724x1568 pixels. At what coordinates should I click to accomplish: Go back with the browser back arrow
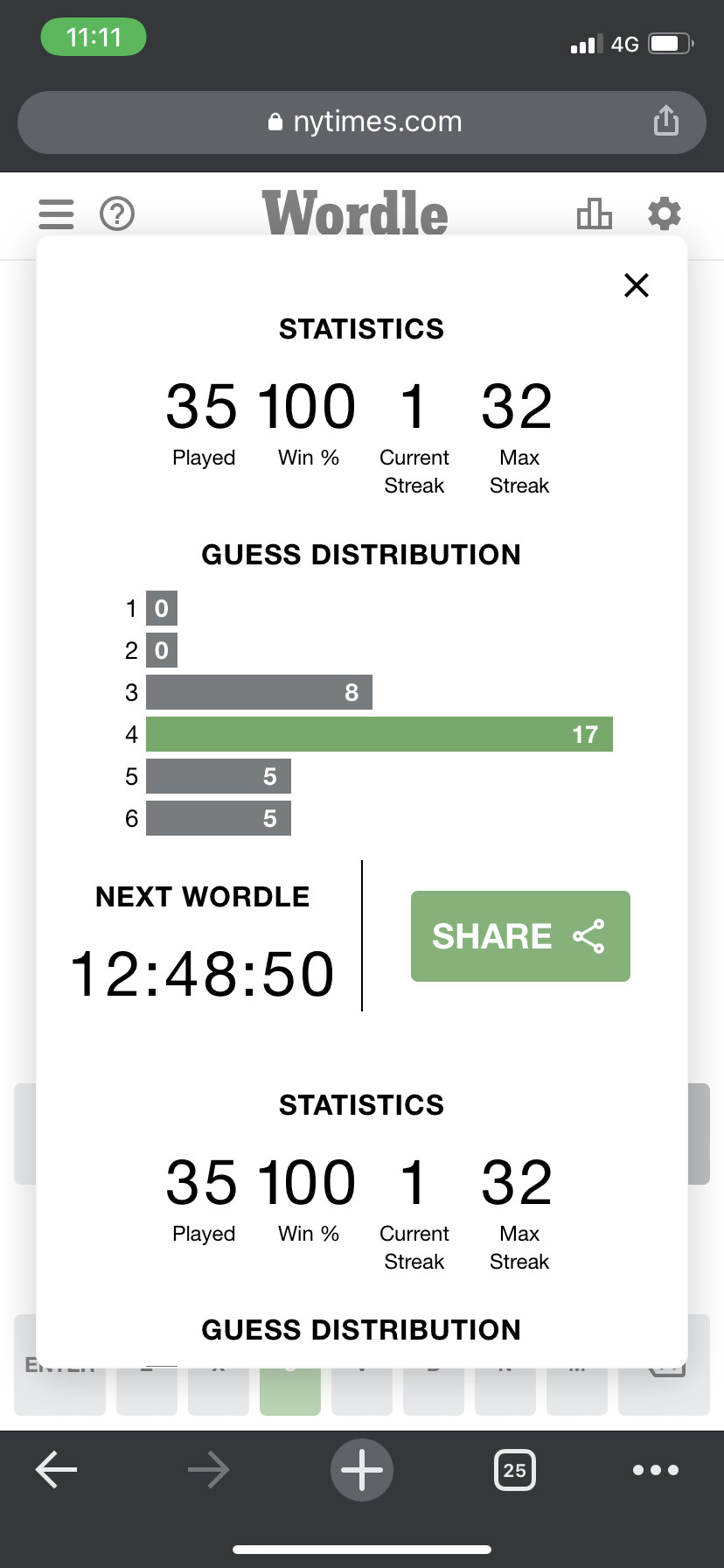tap(57, 1470)
